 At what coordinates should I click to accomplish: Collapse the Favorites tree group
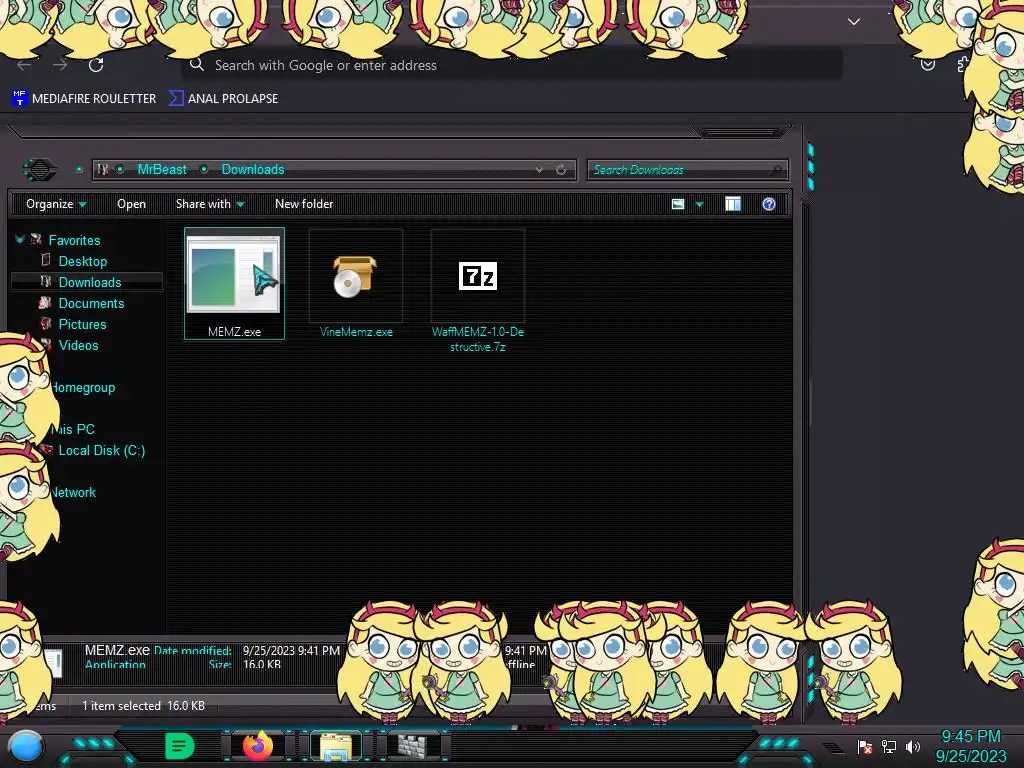click(x=20, y=240)
